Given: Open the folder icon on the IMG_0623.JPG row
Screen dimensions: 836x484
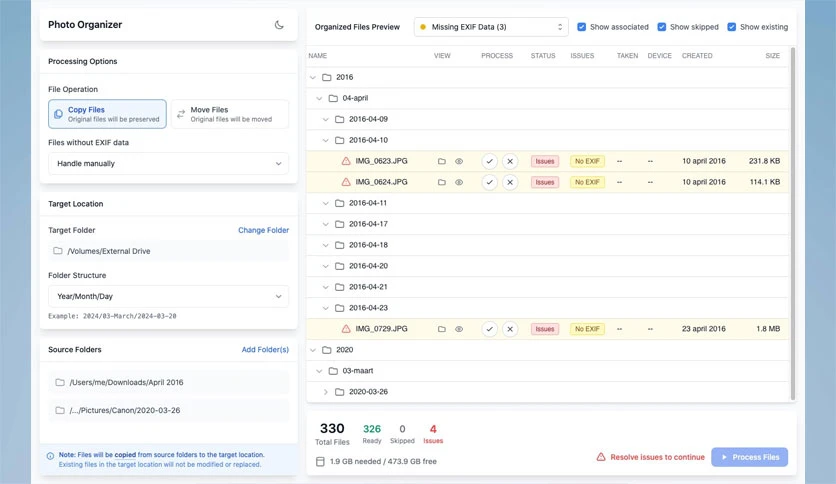Looking at the screenshot, I should pyautogui.click(x=441, y=161).
